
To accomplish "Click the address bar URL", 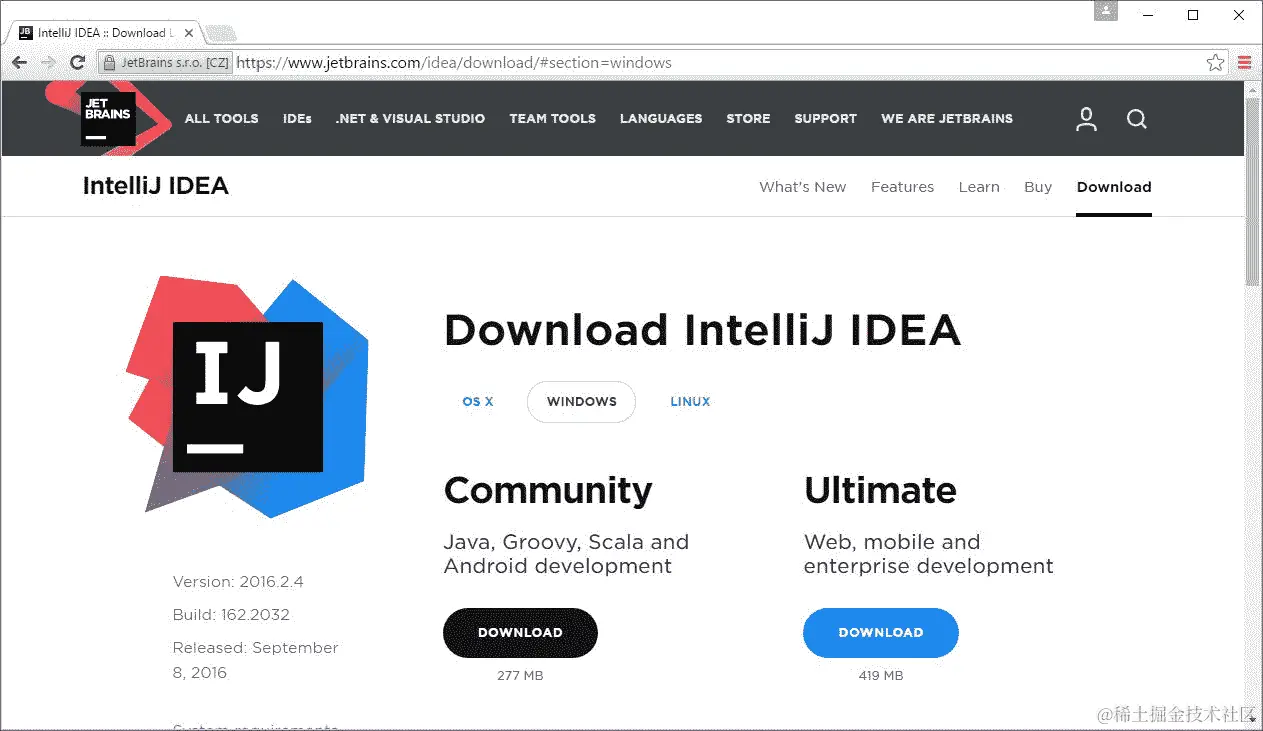I will pos(454,62).
